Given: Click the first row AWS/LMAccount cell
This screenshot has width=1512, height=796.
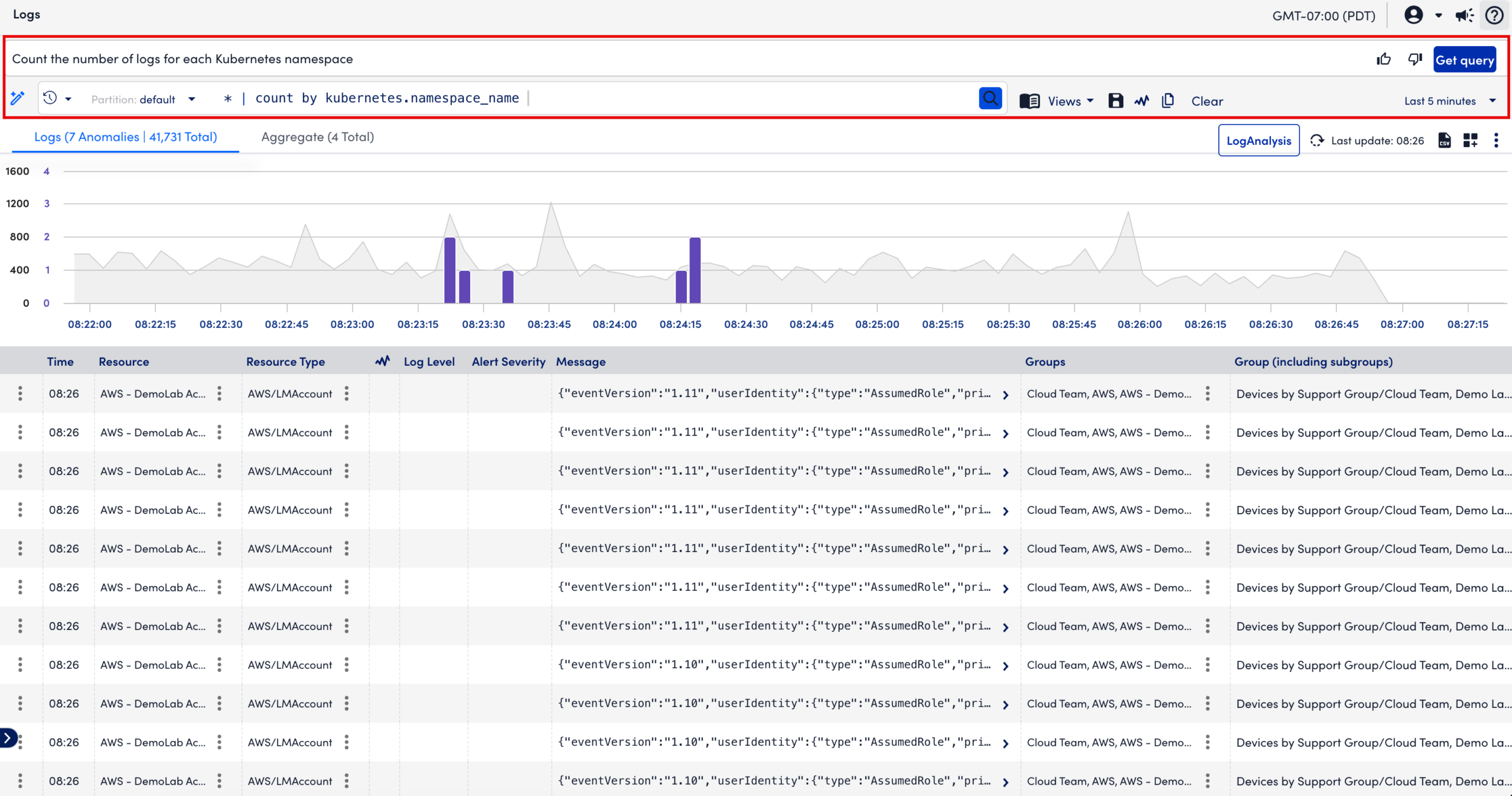Looking at the screenshot, I should click(290, 394).
